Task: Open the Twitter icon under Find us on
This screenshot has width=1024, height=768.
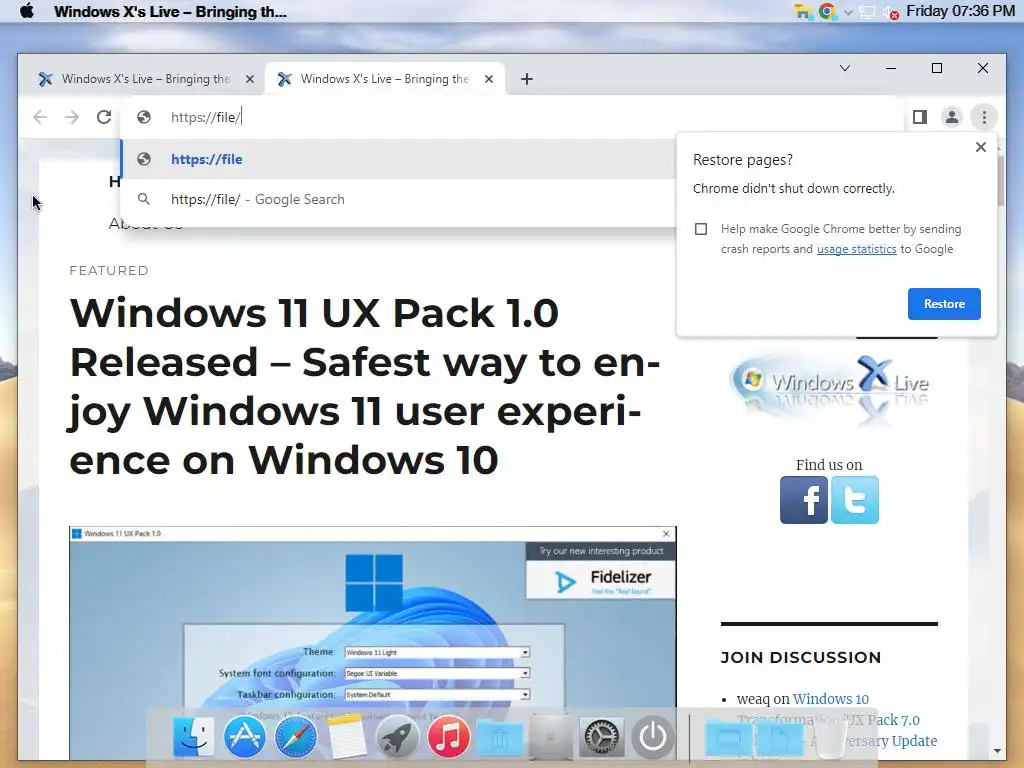Action: 855,500
